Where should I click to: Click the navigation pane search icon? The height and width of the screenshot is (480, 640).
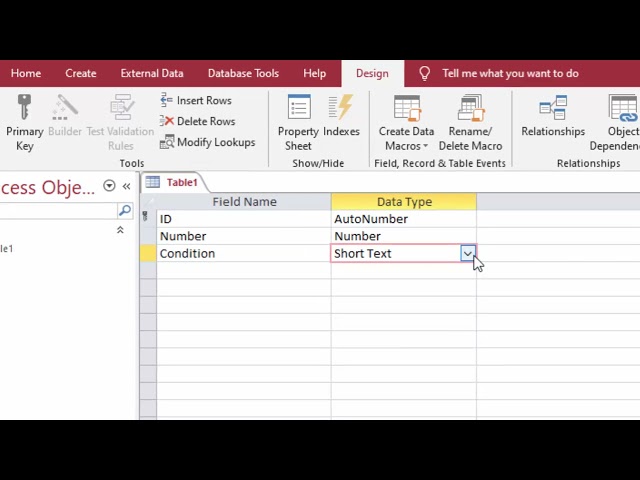tap(124, 211)
